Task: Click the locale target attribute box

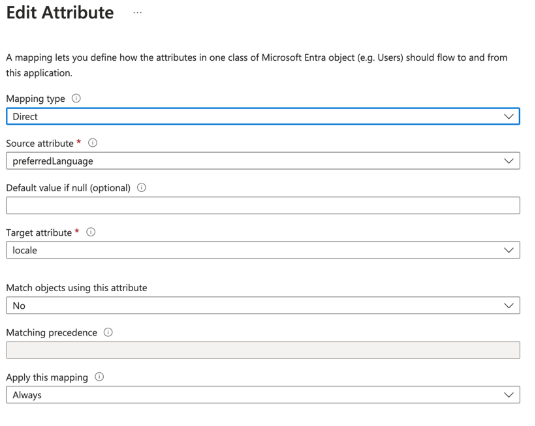Action: pos(263,250)
